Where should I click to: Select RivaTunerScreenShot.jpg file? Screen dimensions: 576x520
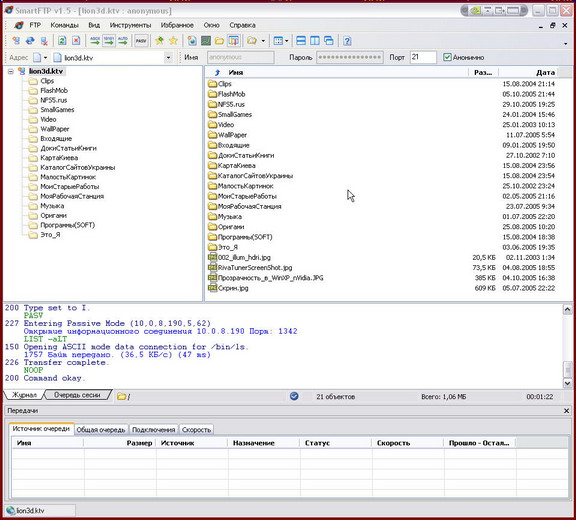point(255,268)
